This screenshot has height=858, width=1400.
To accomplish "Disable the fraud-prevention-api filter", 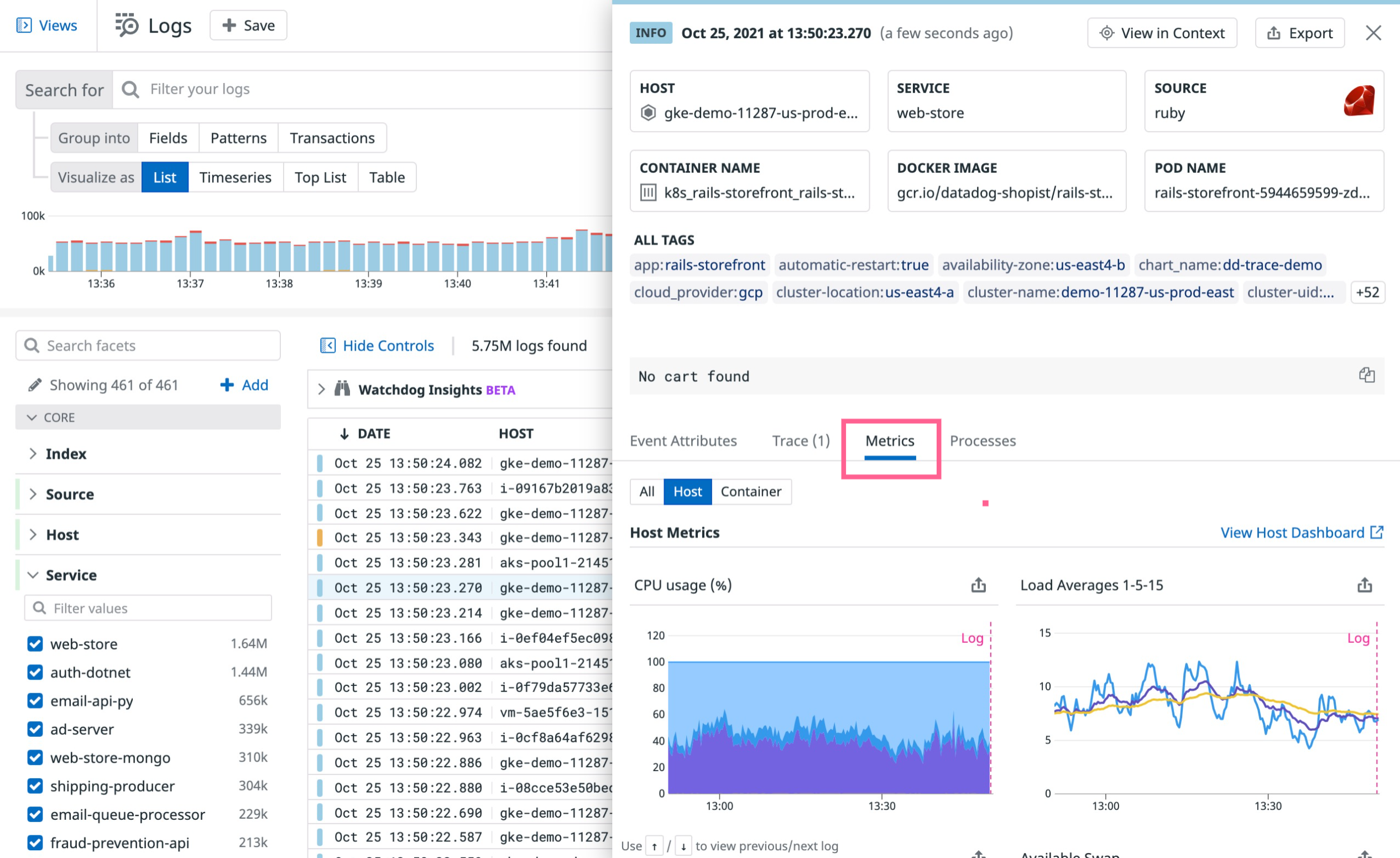I will coord(35,843).
